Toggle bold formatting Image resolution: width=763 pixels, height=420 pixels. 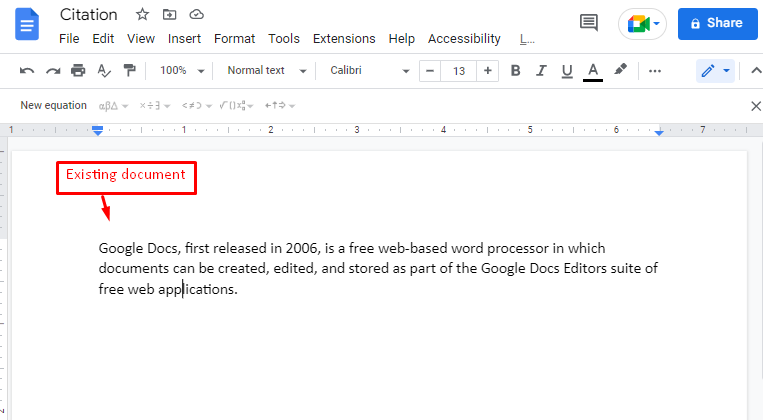click(515, 71)
